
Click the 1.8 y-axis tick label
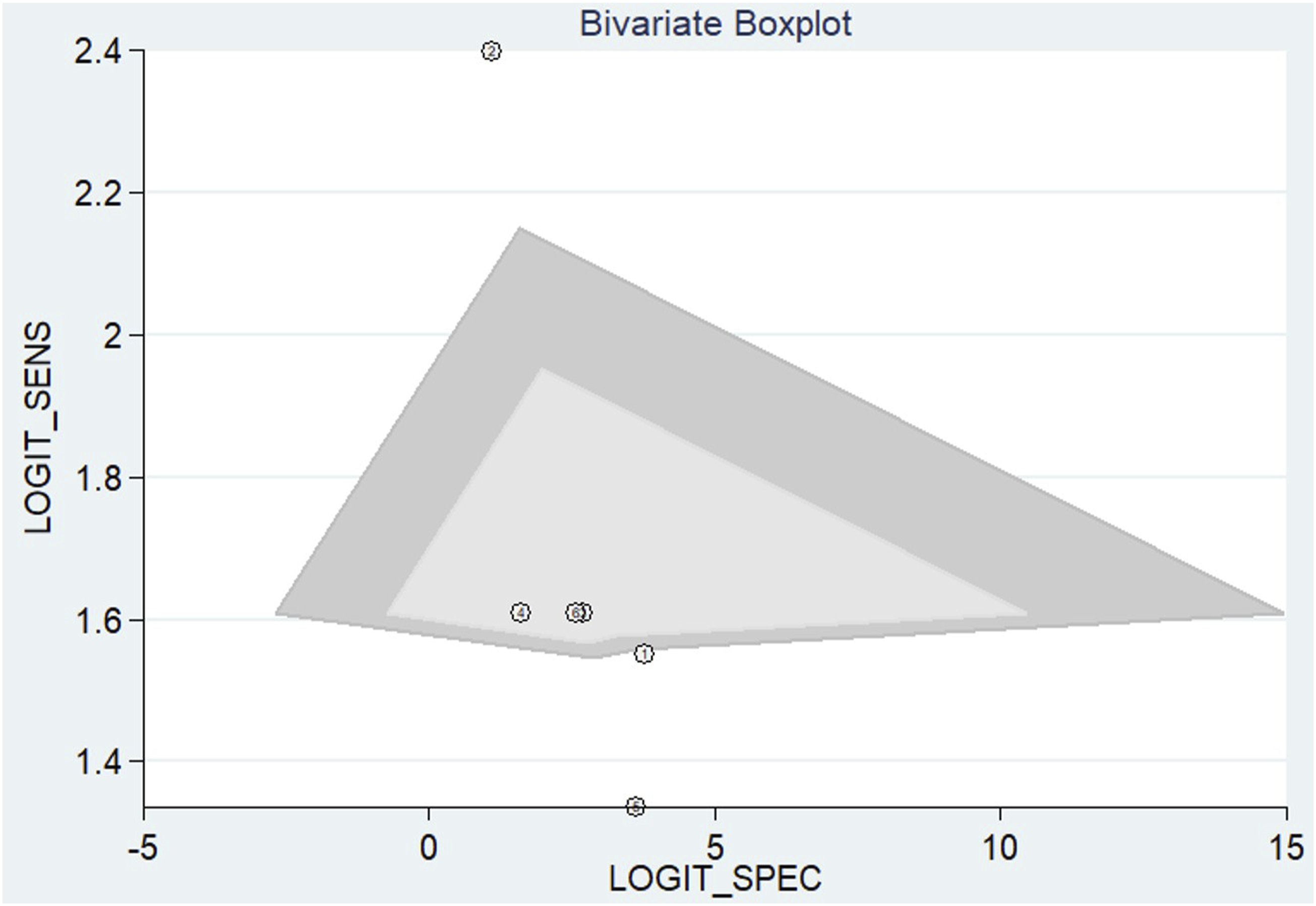coord(98,479)
